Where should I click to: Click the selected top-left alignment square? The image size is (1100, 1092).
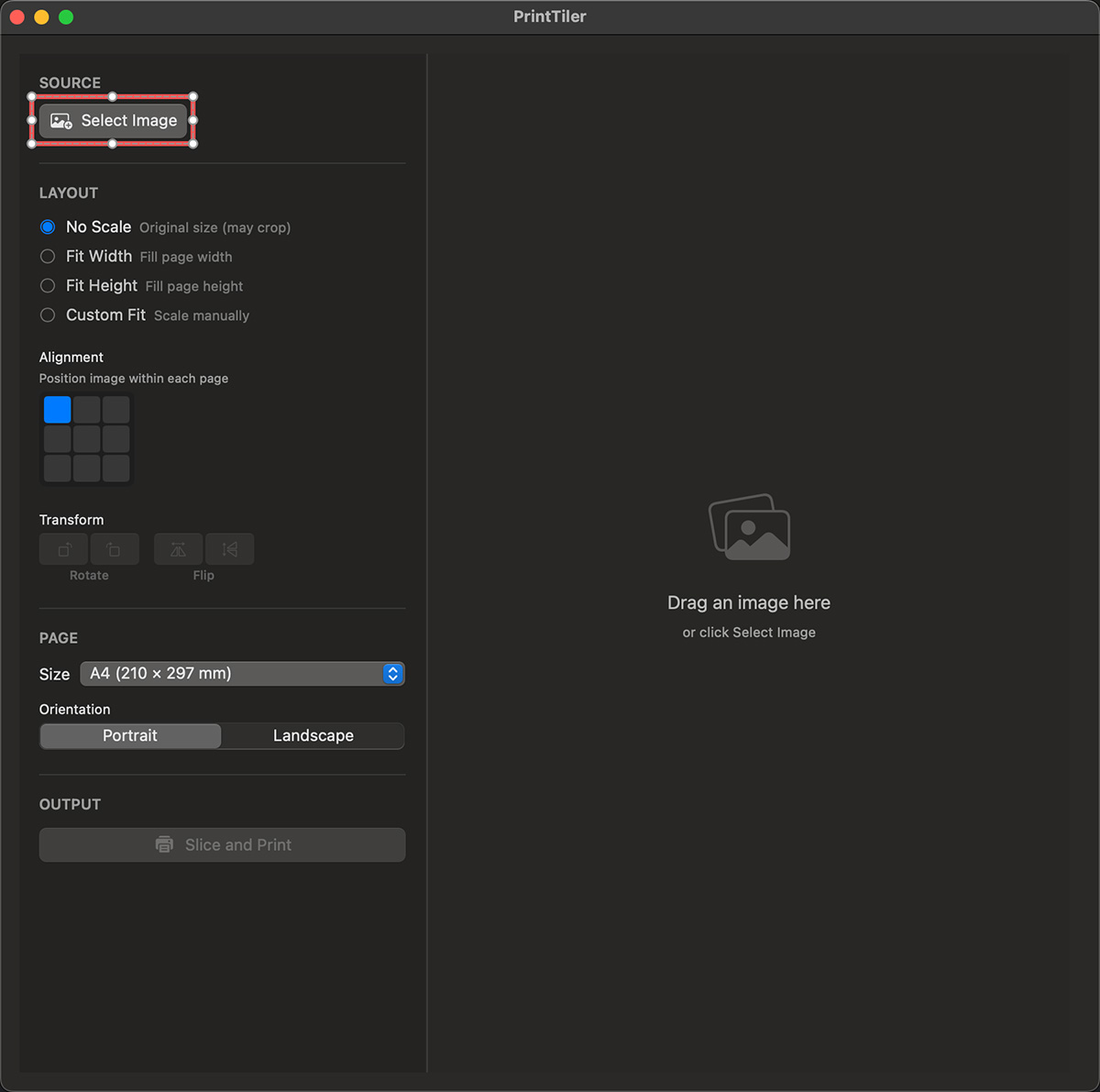point(57,409)
